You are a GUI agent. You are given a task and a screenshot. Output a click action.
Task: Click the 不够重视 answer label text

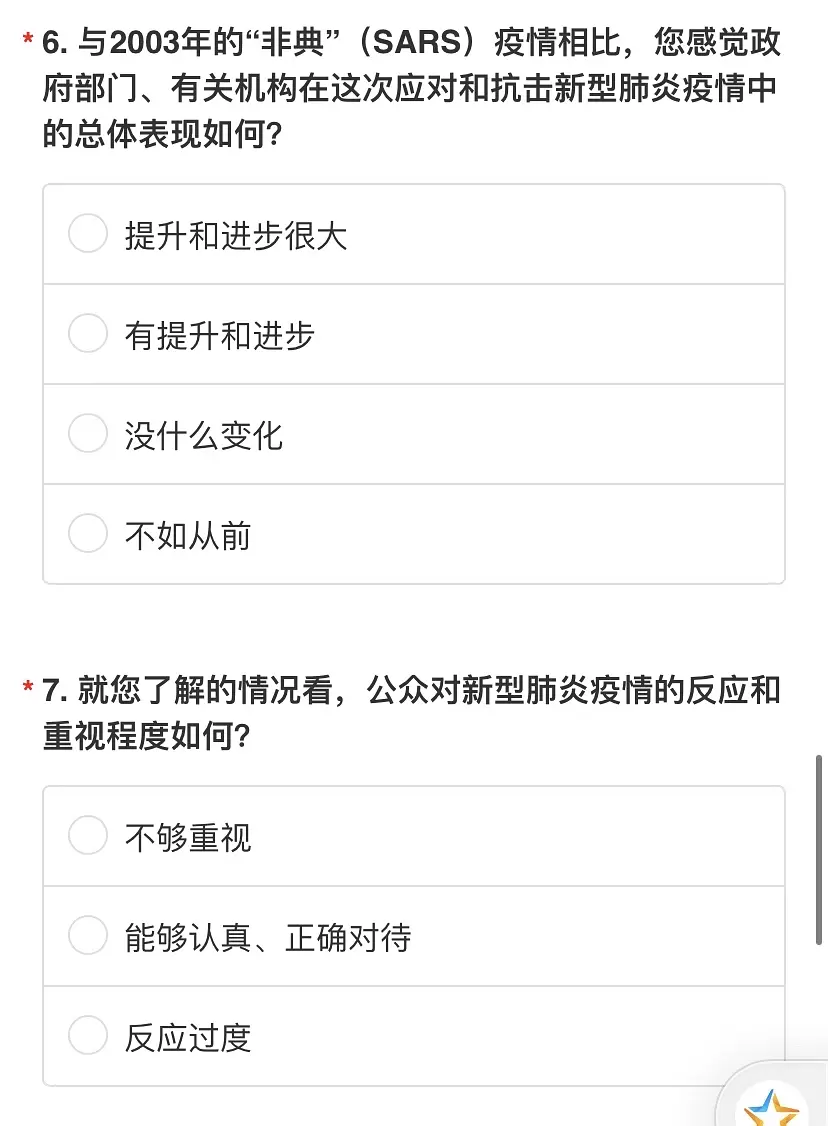(188, 837)
